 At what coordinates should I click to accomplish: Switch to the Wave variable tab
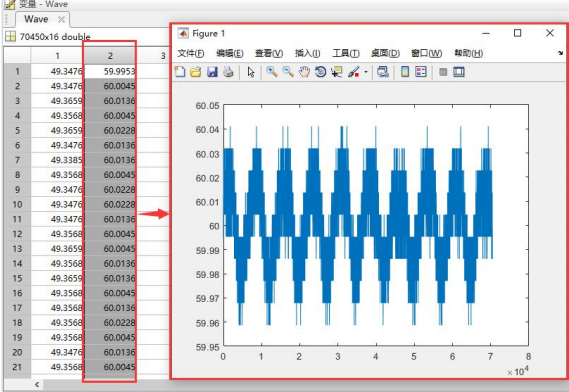[36, 19]
